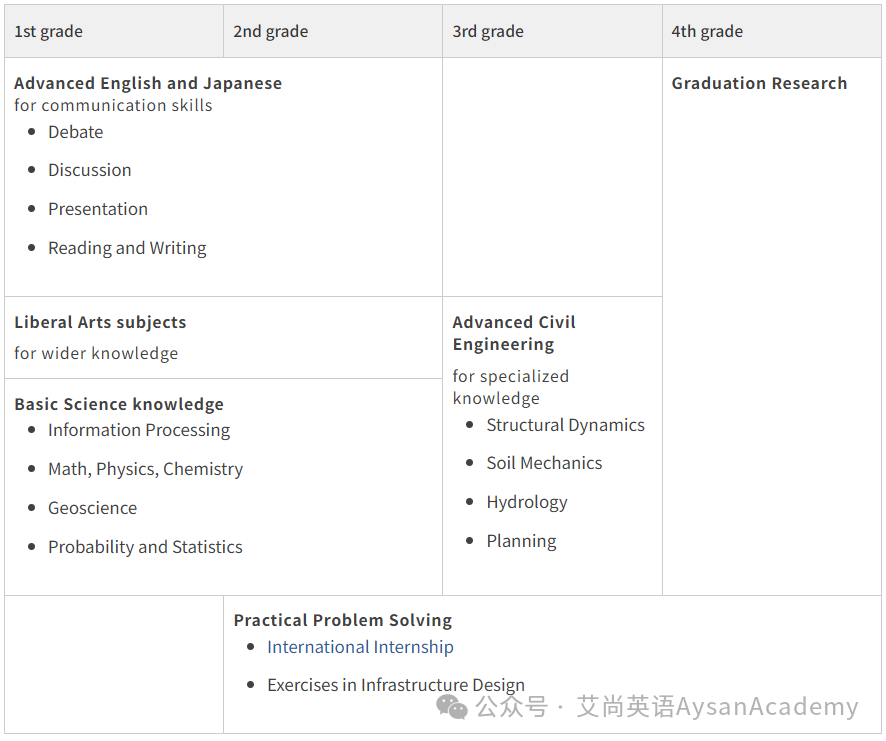Click the Discussion list item

(90, 170)
